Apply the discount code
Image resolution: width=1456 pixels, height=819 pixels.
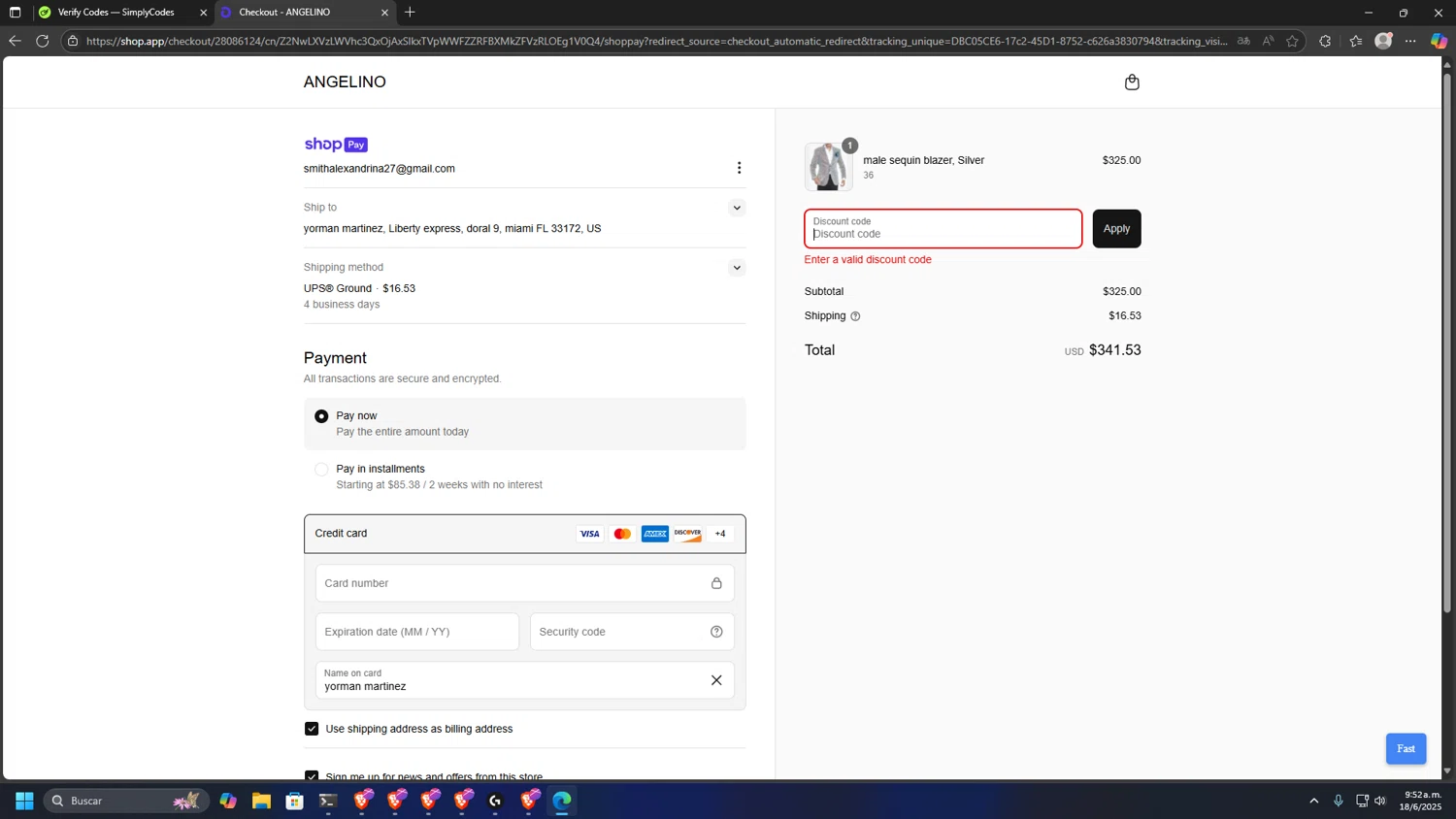[x=1116, y=229]
